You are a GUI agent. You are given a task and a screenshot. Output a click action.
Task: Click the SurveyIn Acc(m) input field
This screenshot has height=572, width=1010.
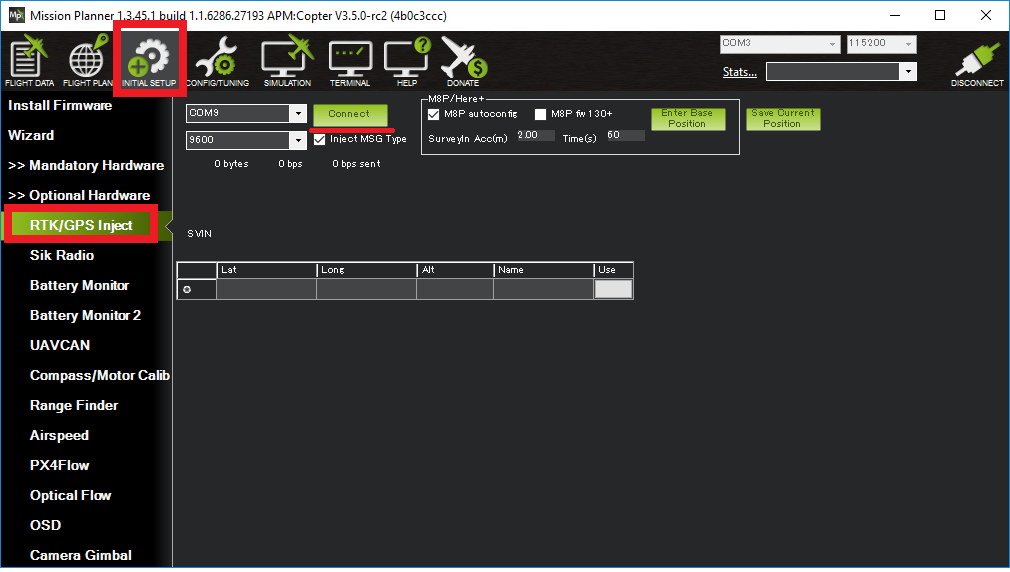click(535, 135)
